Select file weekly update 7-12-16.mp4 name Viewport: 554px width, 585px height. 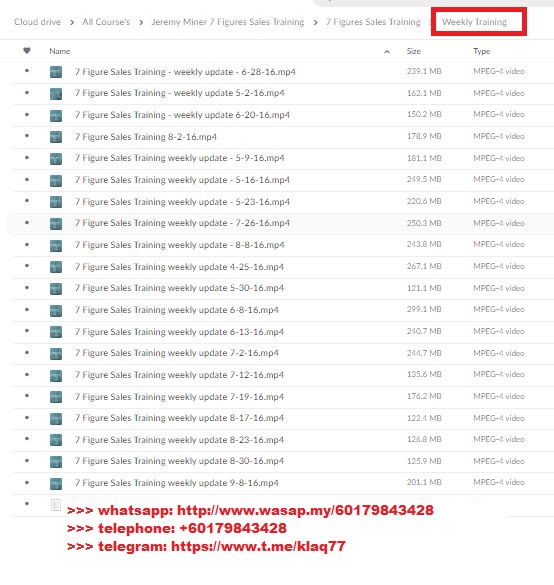179,375
